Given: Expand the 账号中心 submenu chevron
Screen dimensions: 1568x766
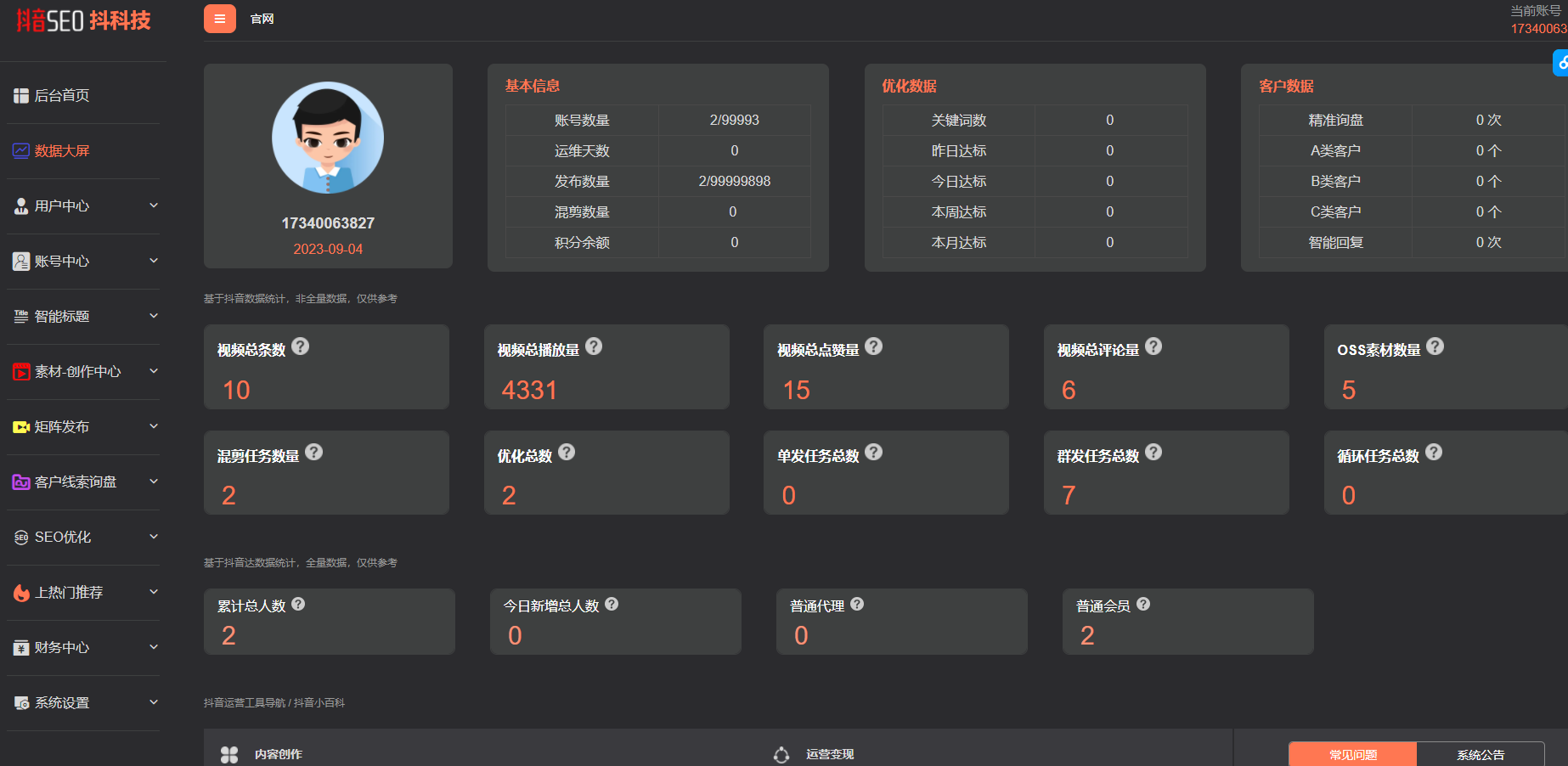Looking at the screenshot, I should pos(154,261).
